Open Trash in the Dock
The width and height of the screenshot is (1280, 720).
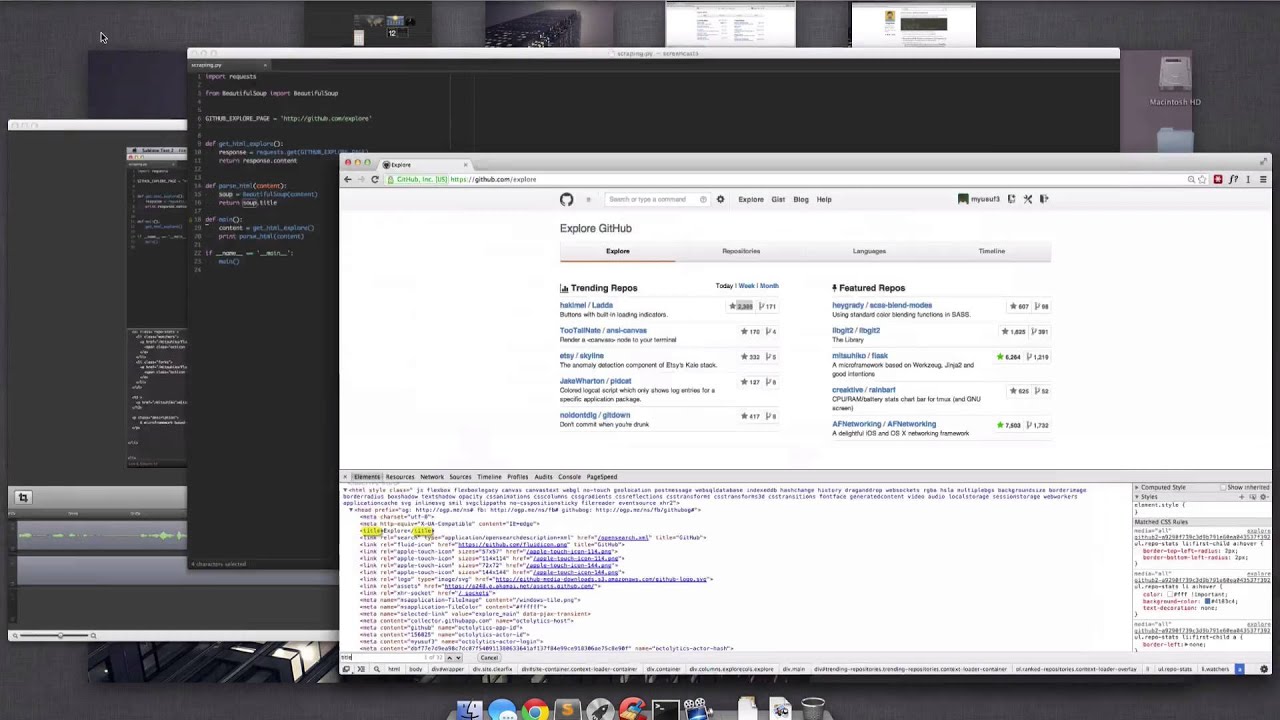[x=813, y=709]
